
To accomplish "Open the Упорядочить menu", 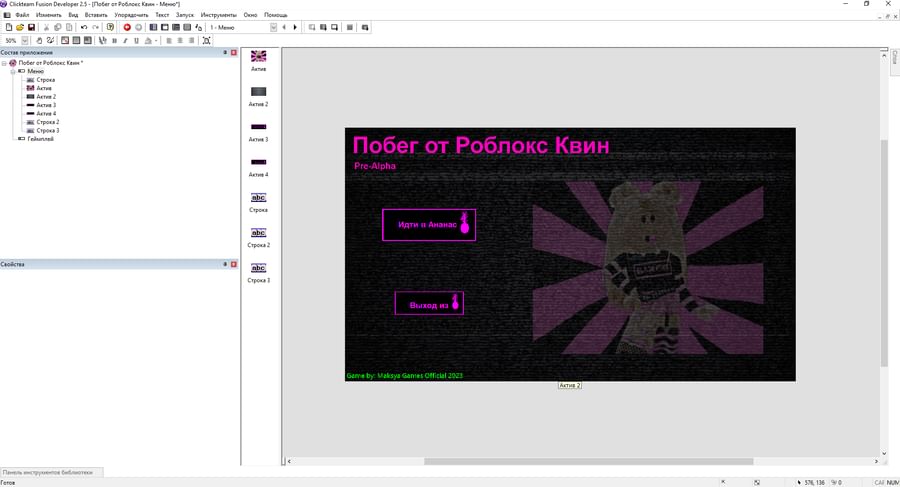I will coord(131,15).
